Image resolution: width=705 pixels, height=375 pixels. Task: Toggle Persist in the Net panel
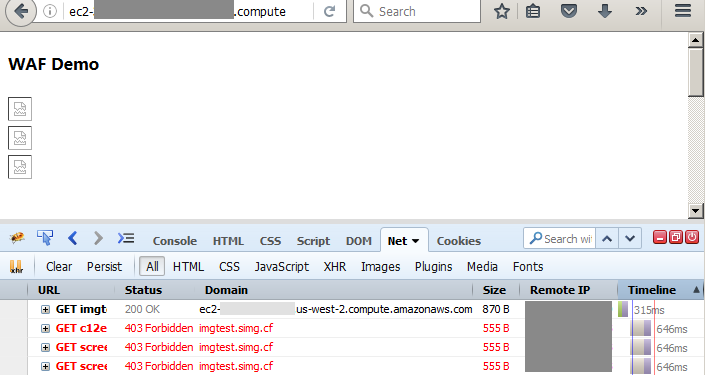tap(104, 267)
